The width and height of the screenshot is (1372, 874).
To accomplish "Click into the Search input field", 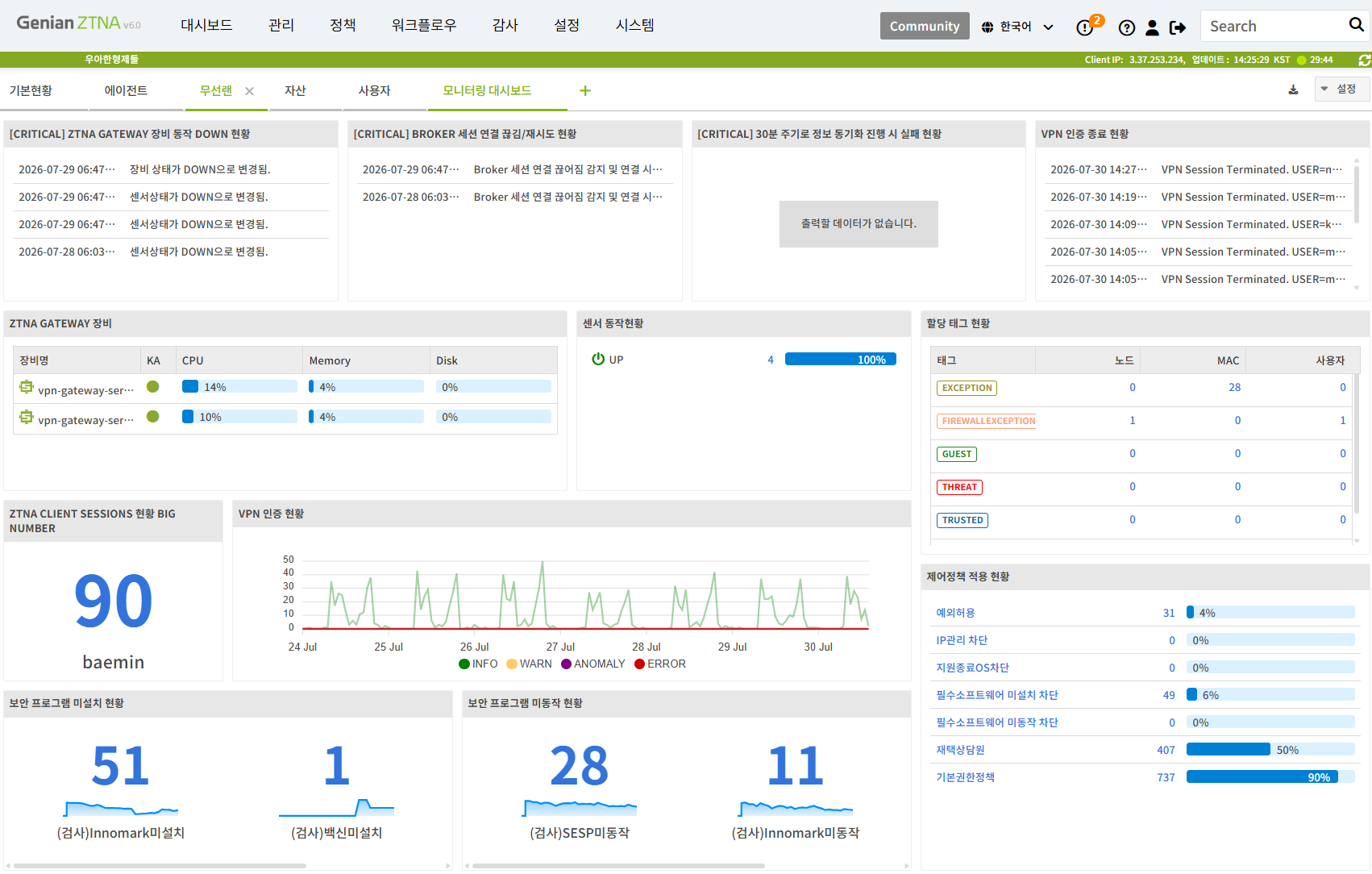I will pyautogui.click(x=1274, y=26).
